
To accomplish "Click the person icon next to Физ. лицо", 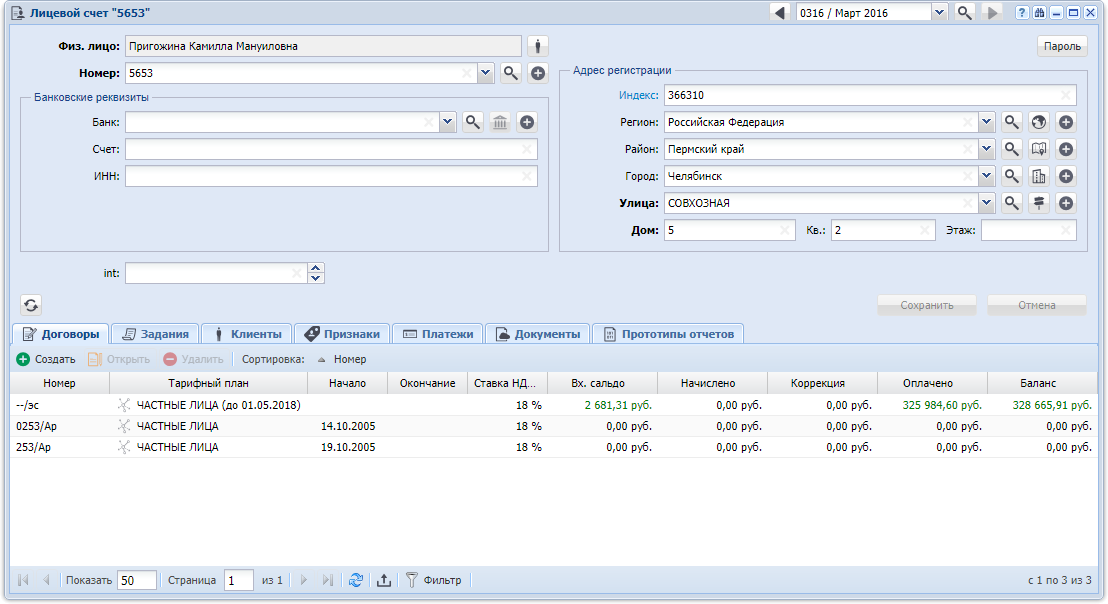I will [538, 46].
